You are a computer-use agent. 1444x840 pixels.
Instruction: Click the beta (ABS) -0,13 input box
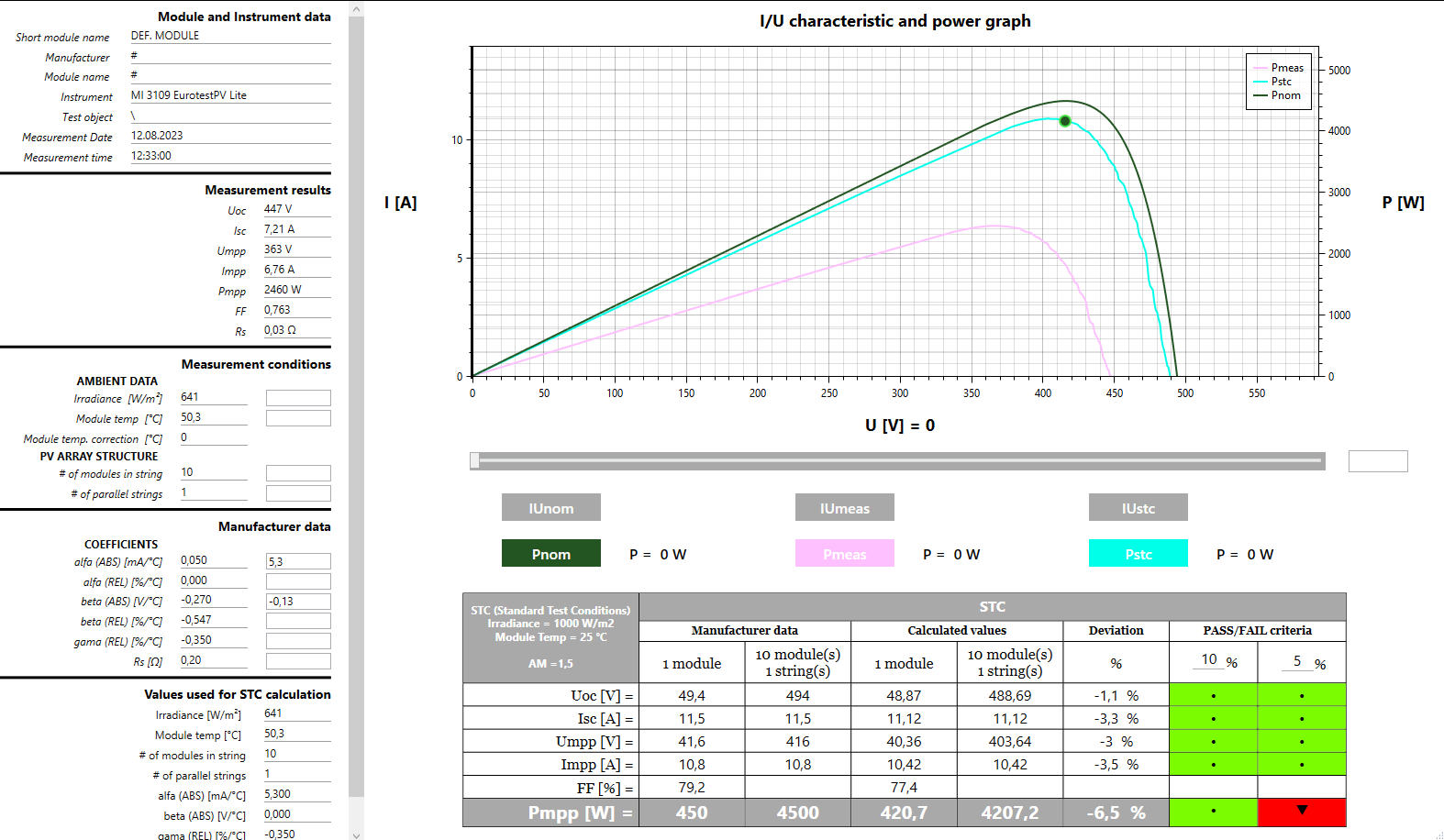tap(298, 602)
